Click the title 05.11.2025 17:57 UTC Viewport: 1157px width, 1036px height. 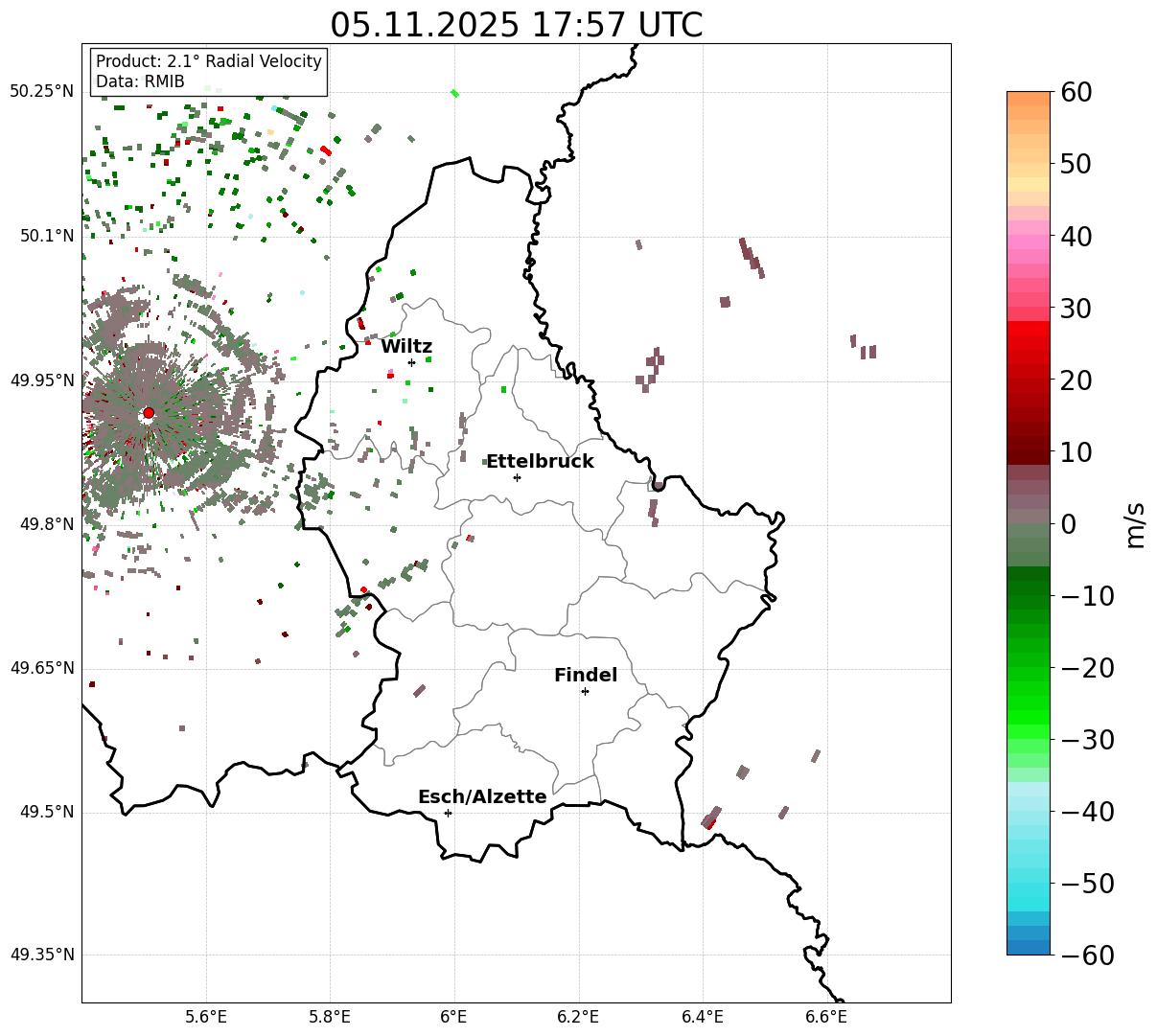pos(517,25)
